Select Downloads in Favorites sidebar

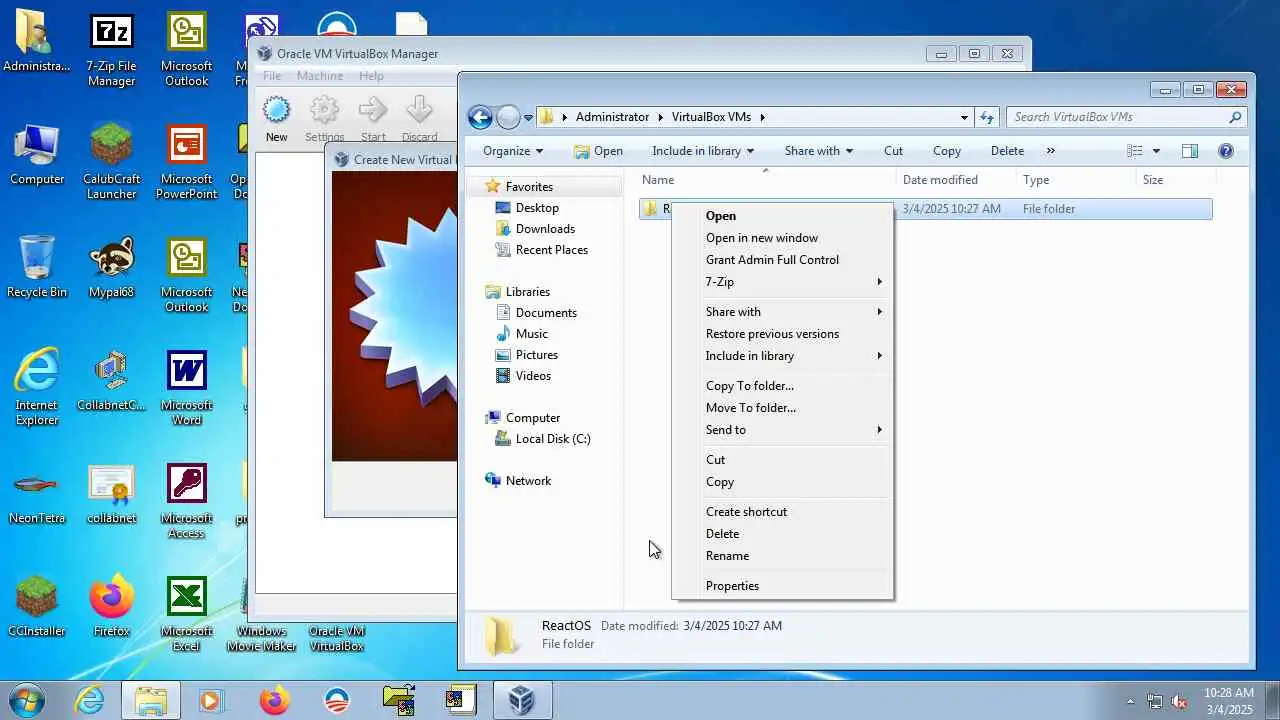[x=545, y=229]
